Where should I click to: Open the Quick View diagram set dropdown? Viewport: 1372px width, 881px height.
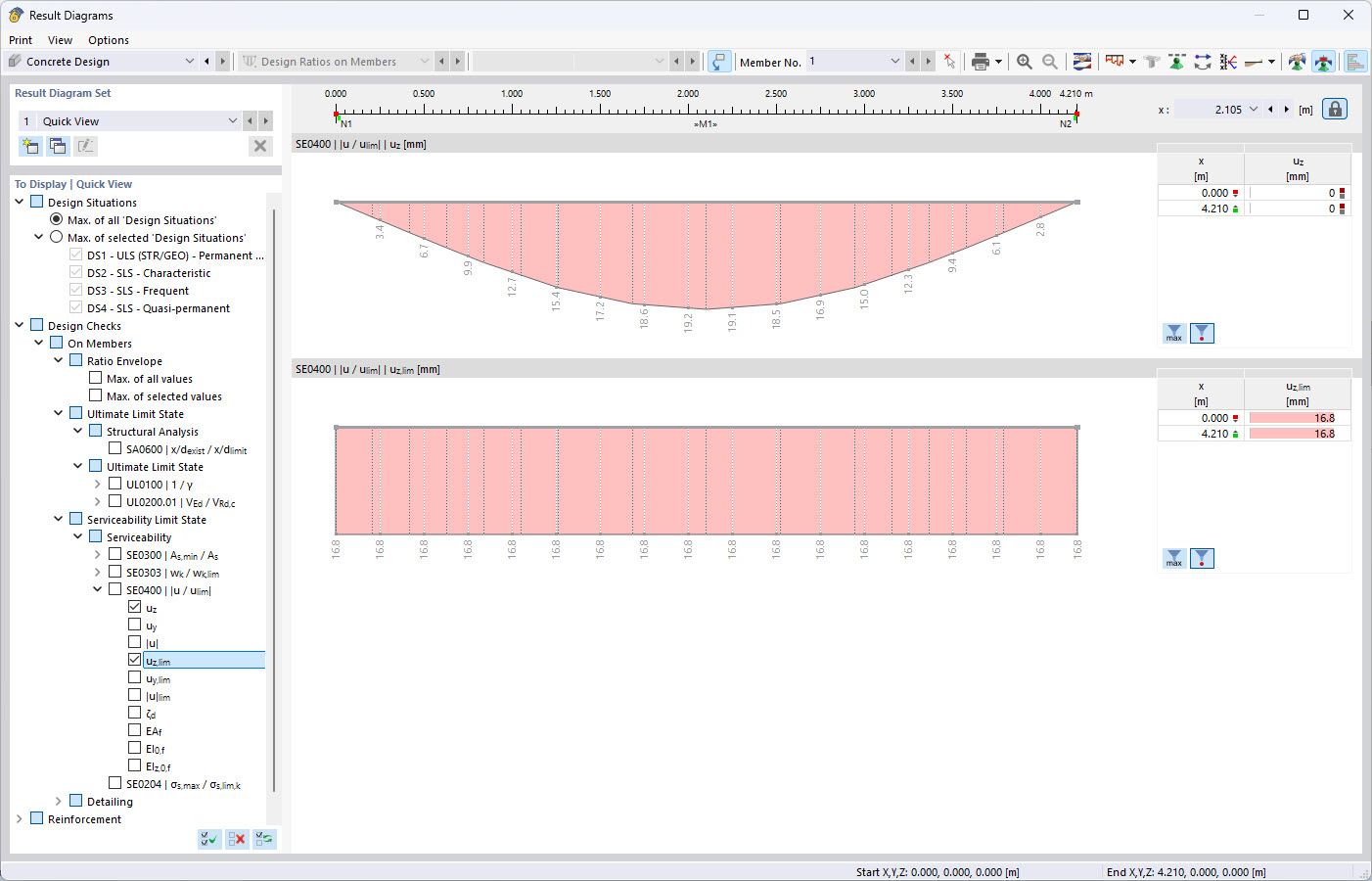233,121
